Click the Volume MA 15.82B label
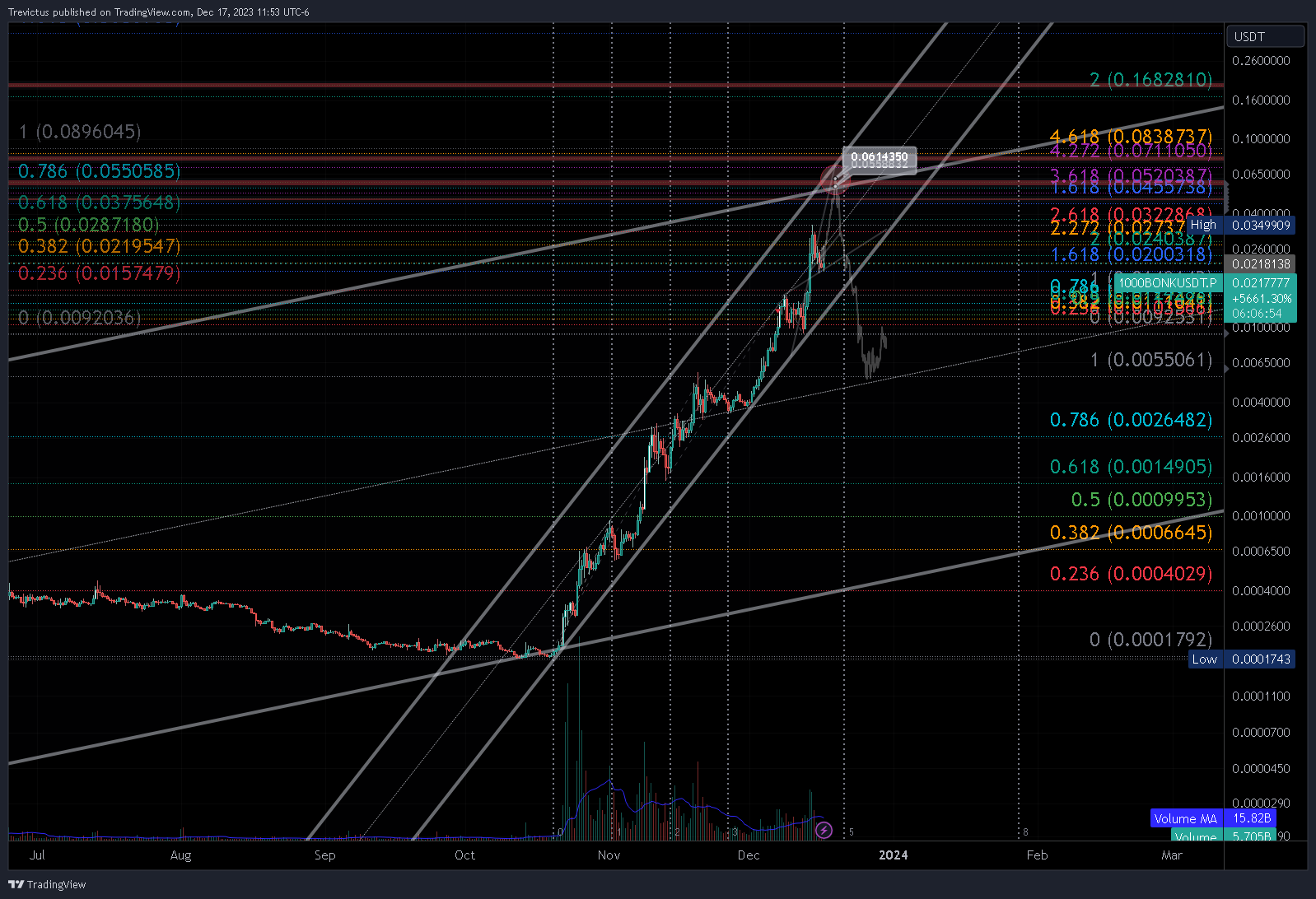Viewport: 1316px width, 899px height. [1213, 818]
